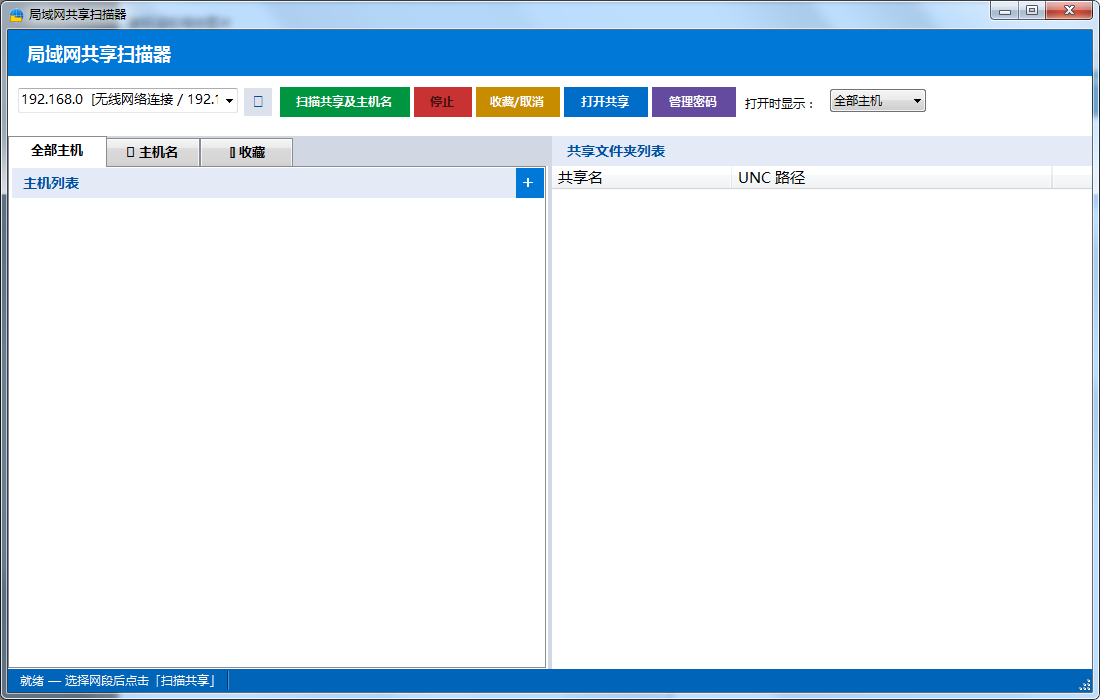Expand the 打开时显示 全部主机 dropdown
The width and height of the screenshot is (1100, 700).
(877, 101)
